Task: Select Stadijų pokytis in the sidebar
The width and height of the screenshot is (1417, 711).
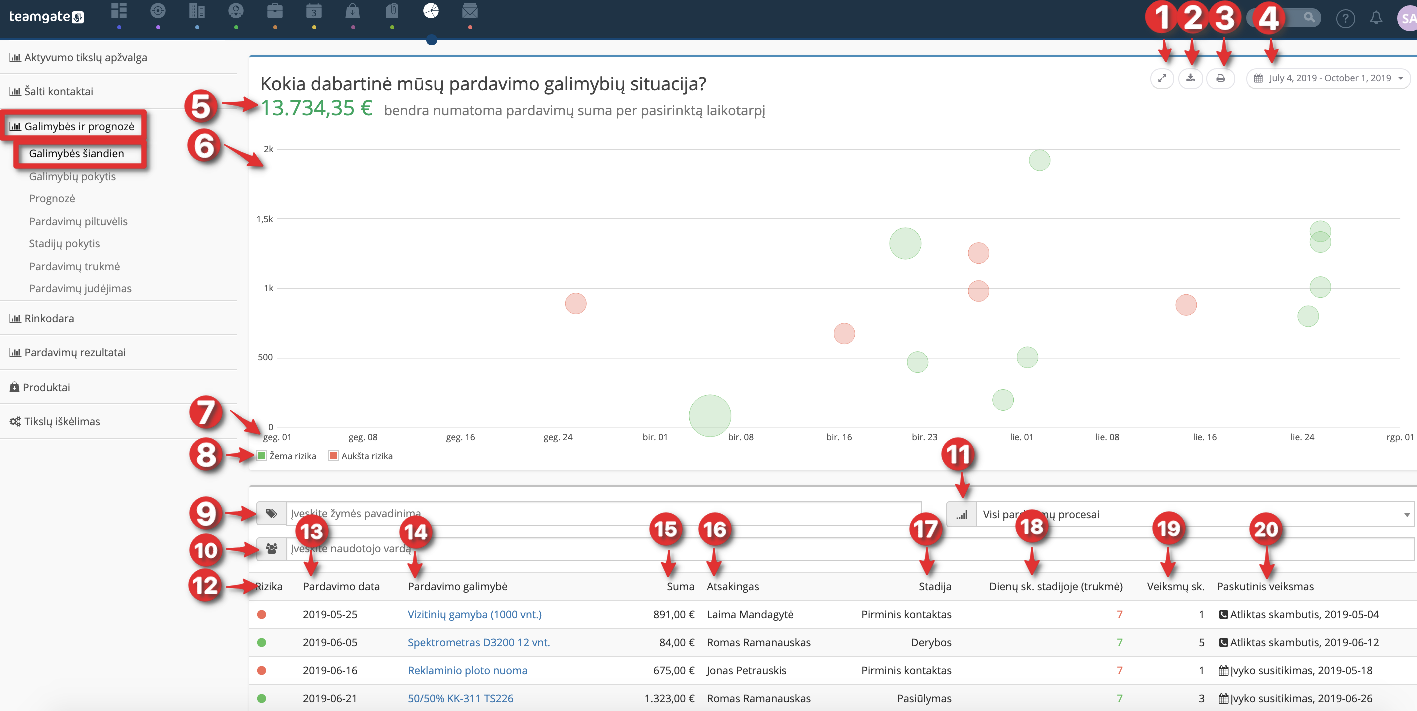Action: [64, 243]
